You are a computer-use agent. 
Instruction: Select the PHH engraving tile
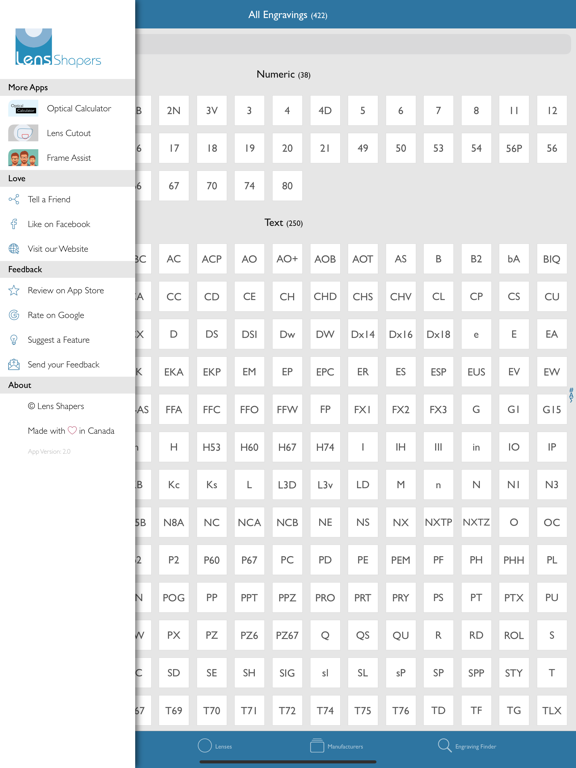(514, 560)
